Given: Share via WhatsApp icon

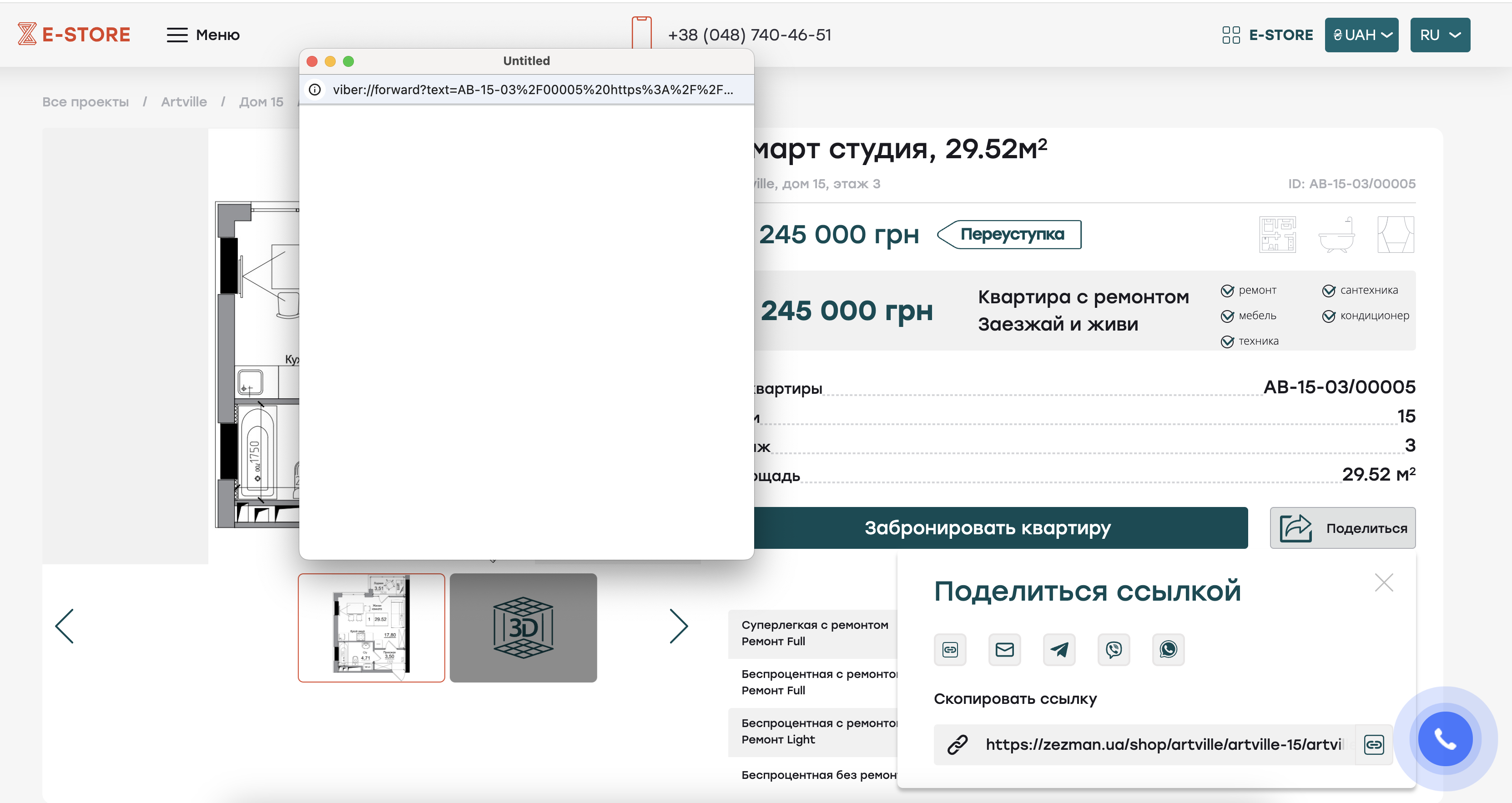Looking at the screenshot, I should tap(1168, 649).
